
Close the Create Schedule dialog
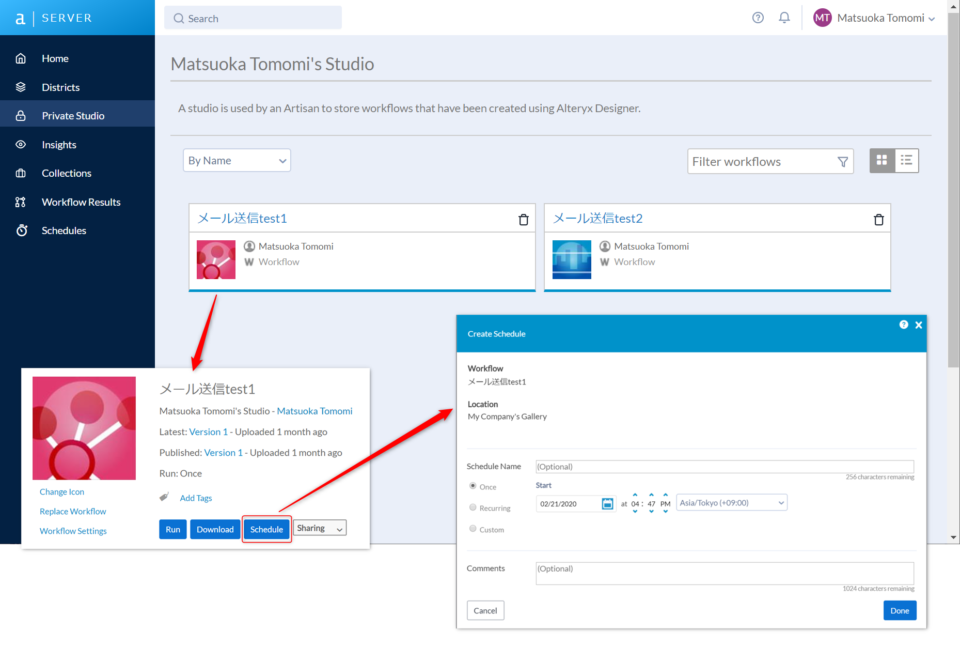pyautogui.click(x=918, y=325)
